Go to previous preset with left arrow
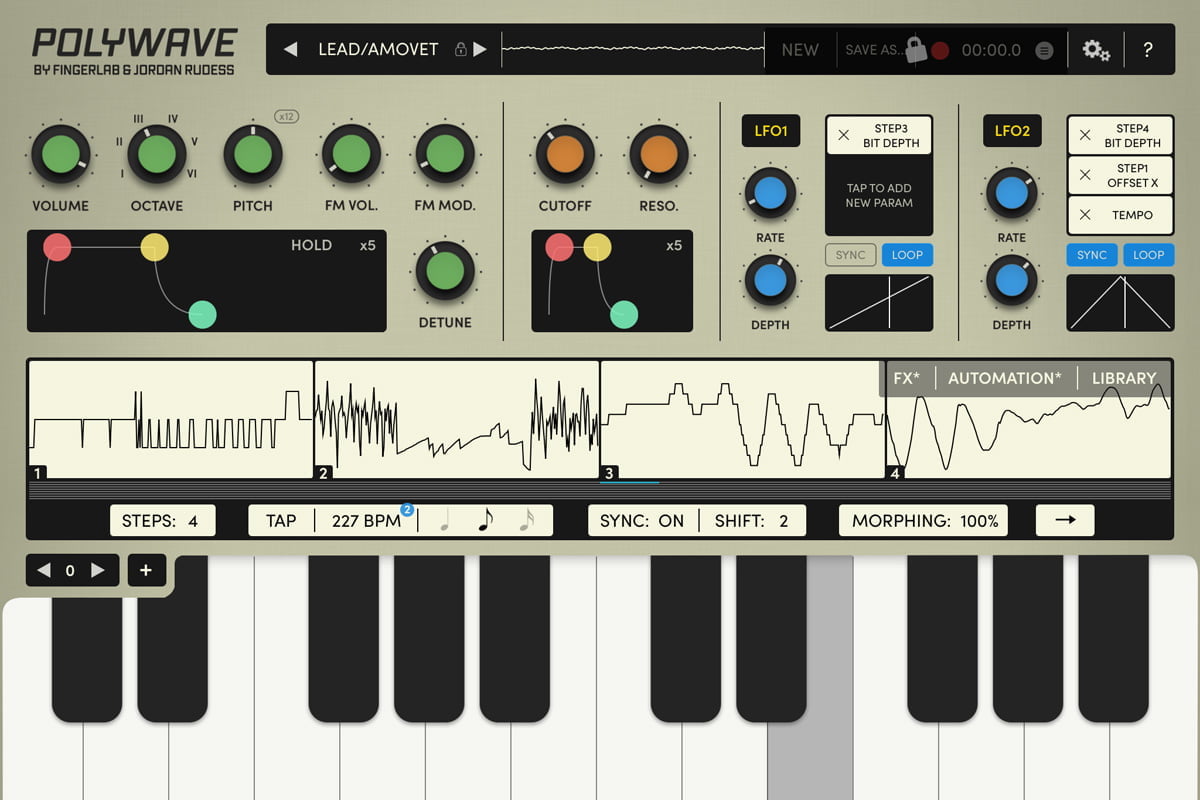The height and width of the screenshot is (800, 1200). 290,49
